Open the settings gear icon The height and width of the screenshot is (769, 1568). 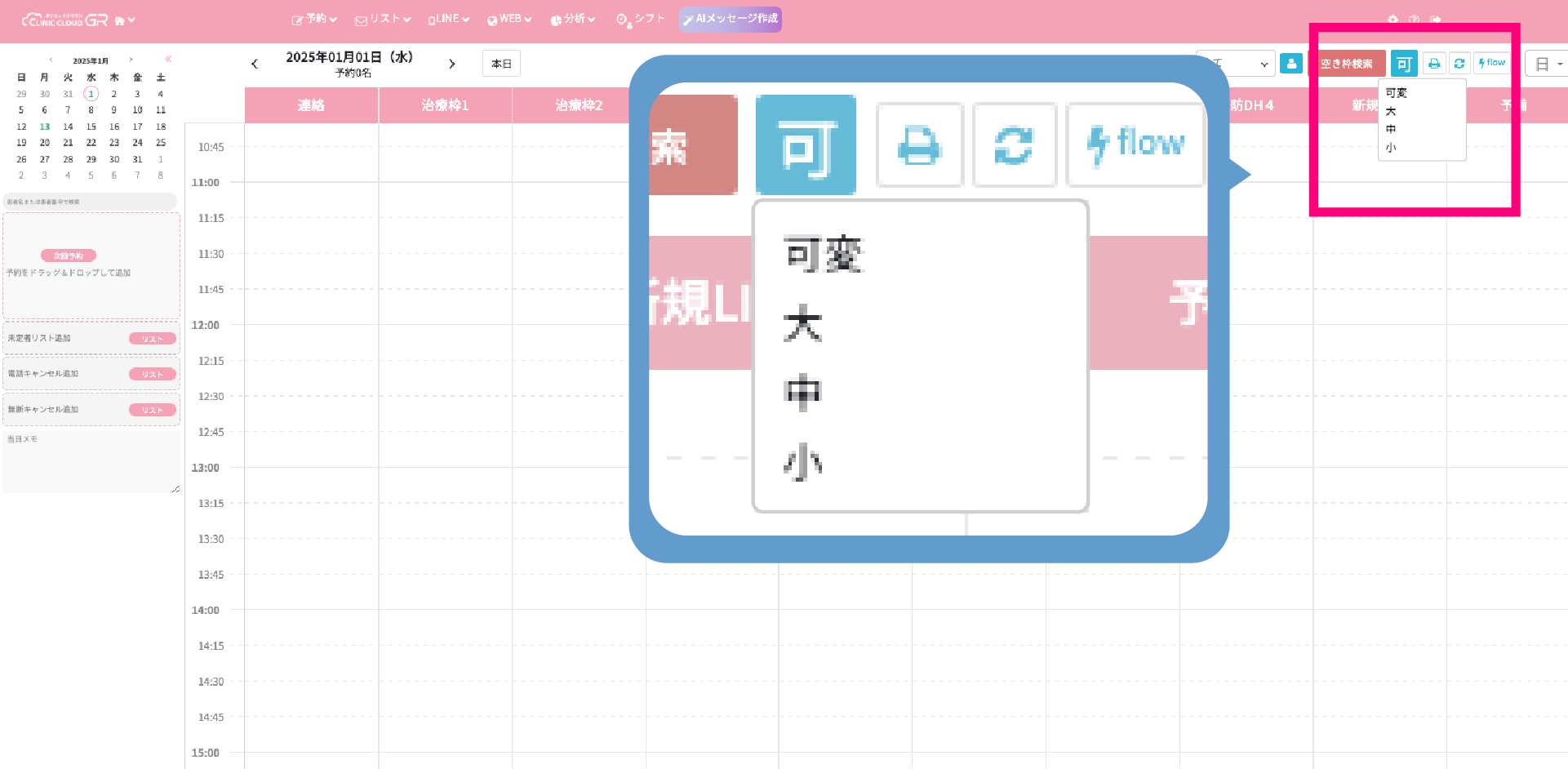1393,20
